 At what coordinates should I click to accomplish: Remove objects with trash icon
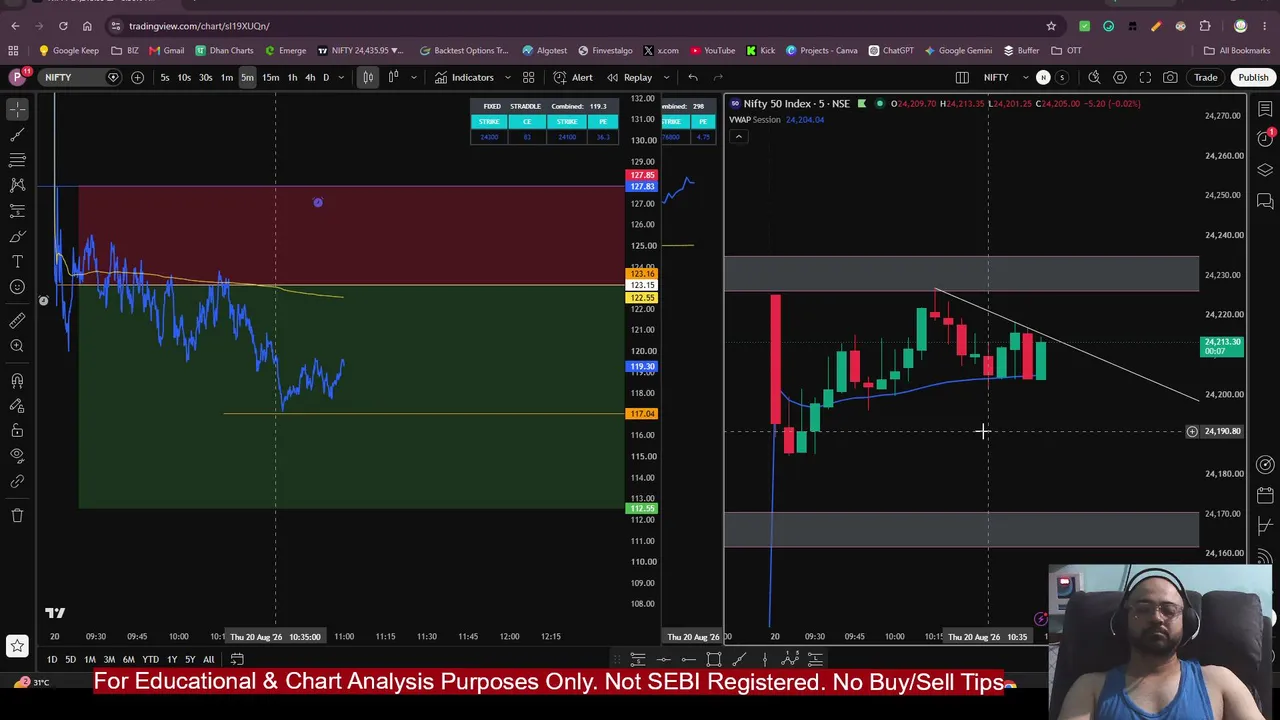pyautogui.click(x=17, y=515)
